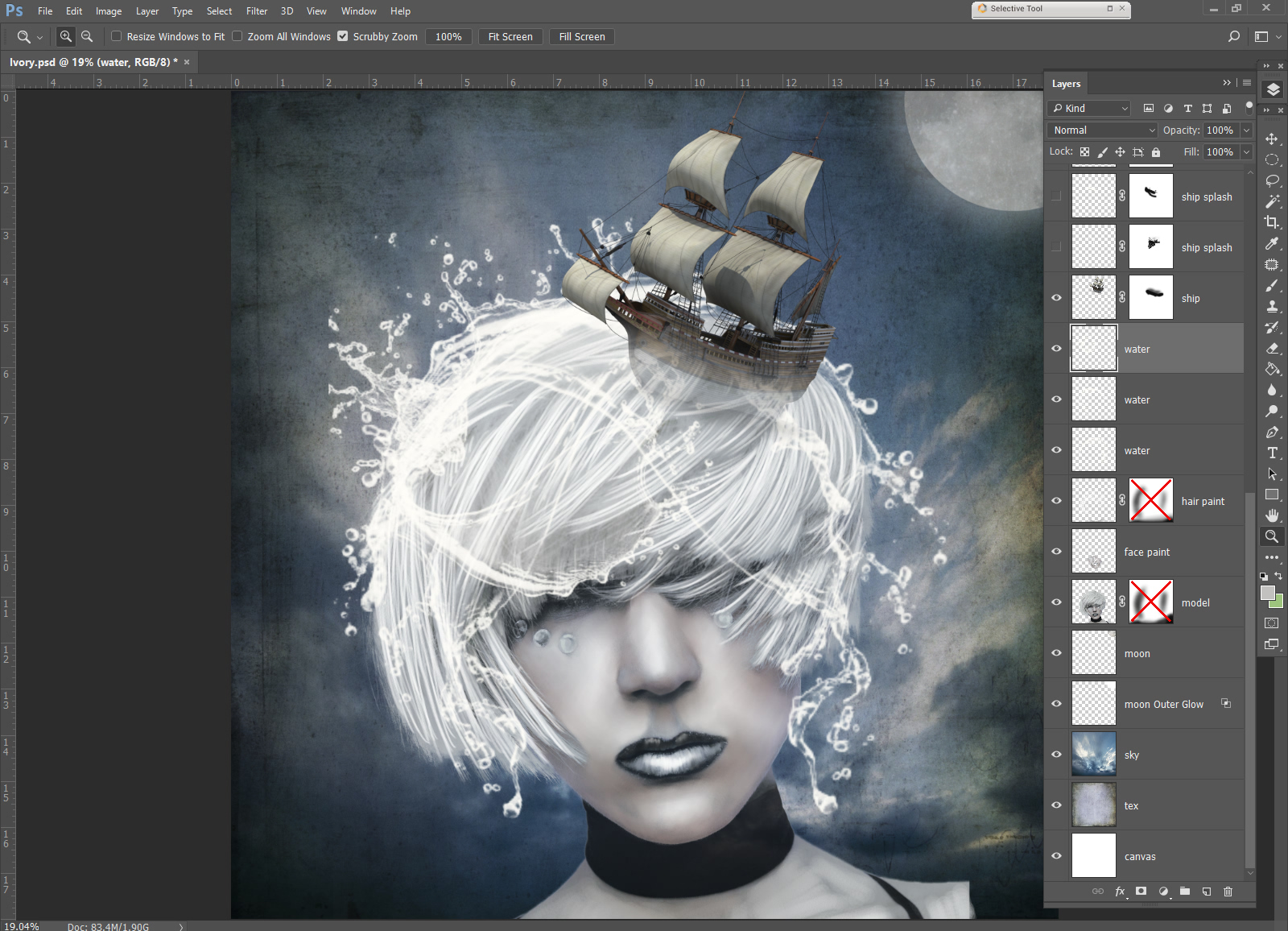Click the foreground color swatch
1288x931 pixels.
pyautogui.click(x=1267, y=593)
